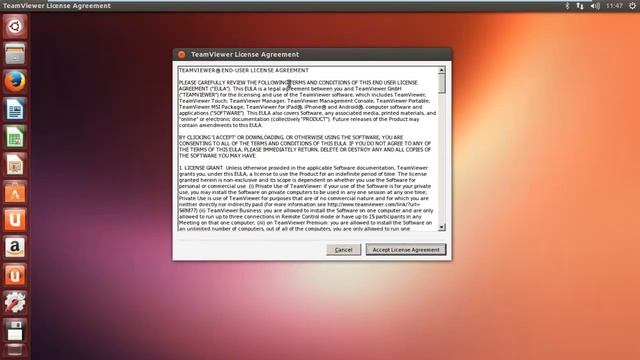640x360 pixels.
Task: Open Ubuntu Software Center from the launcher
Action: click(x=15, y=192)
